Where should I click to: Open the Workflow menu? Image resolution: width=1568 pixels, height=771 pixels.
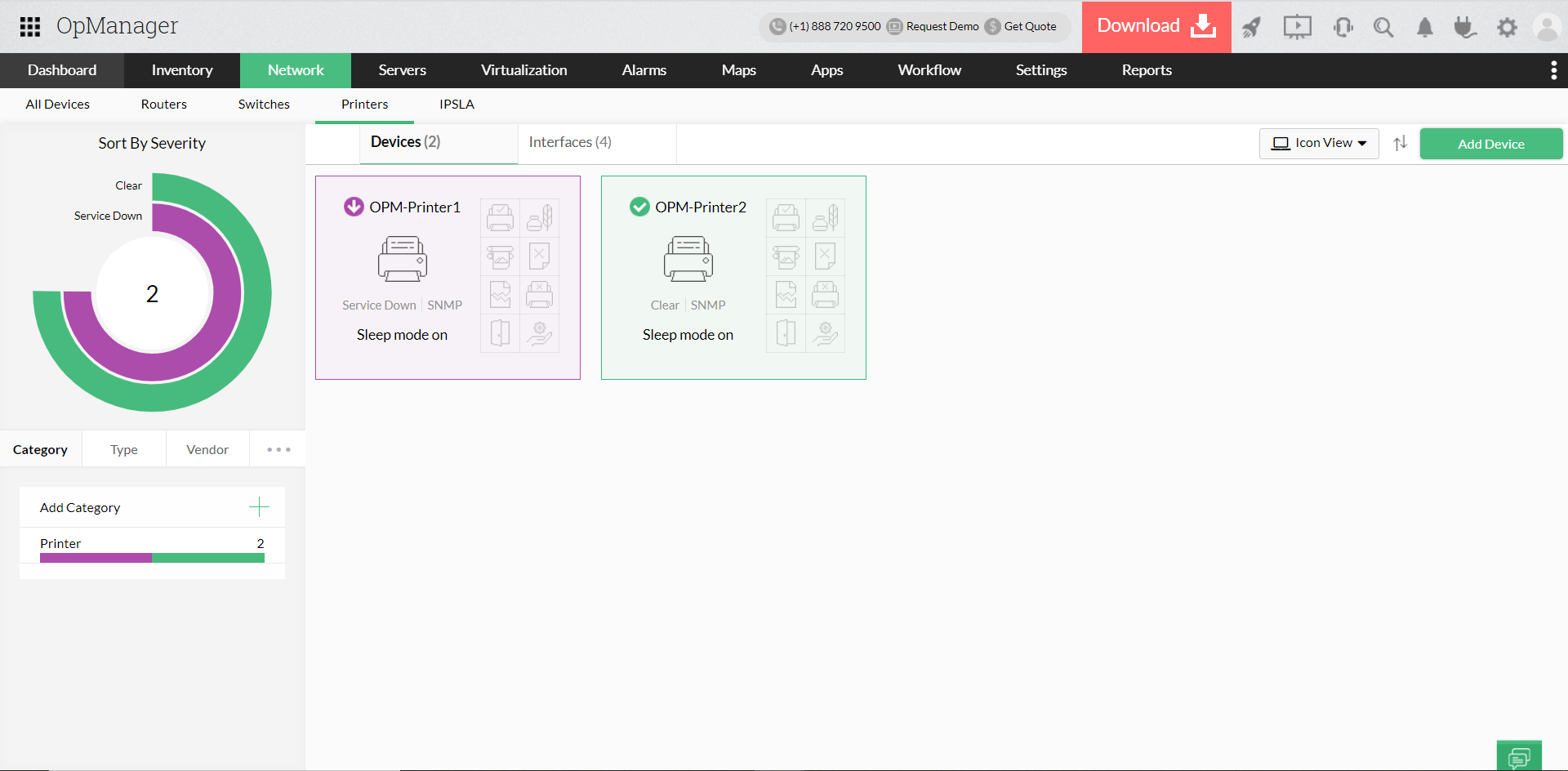[929, 71]
